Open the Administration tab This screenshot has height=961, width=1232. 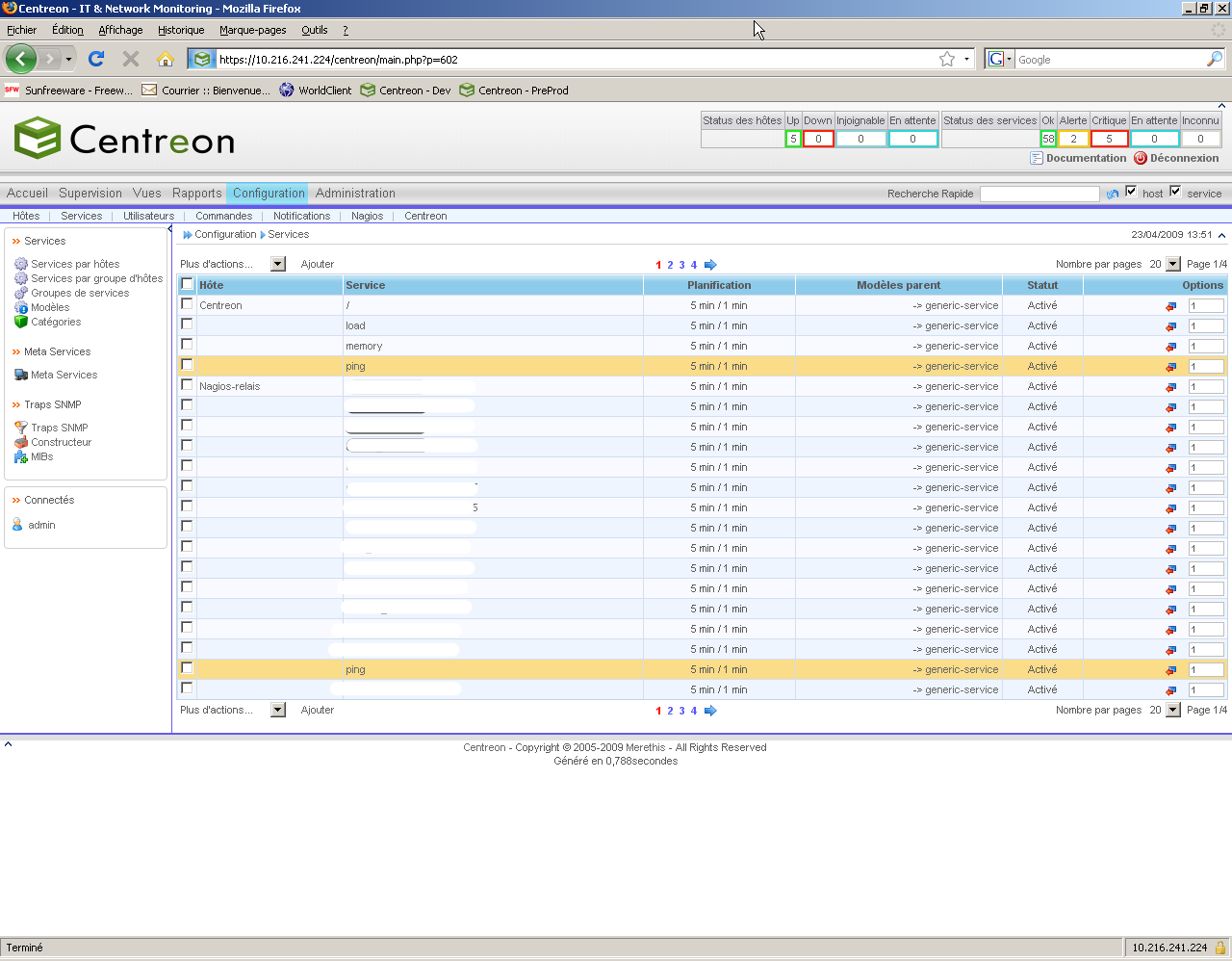[x=355, y=194]
